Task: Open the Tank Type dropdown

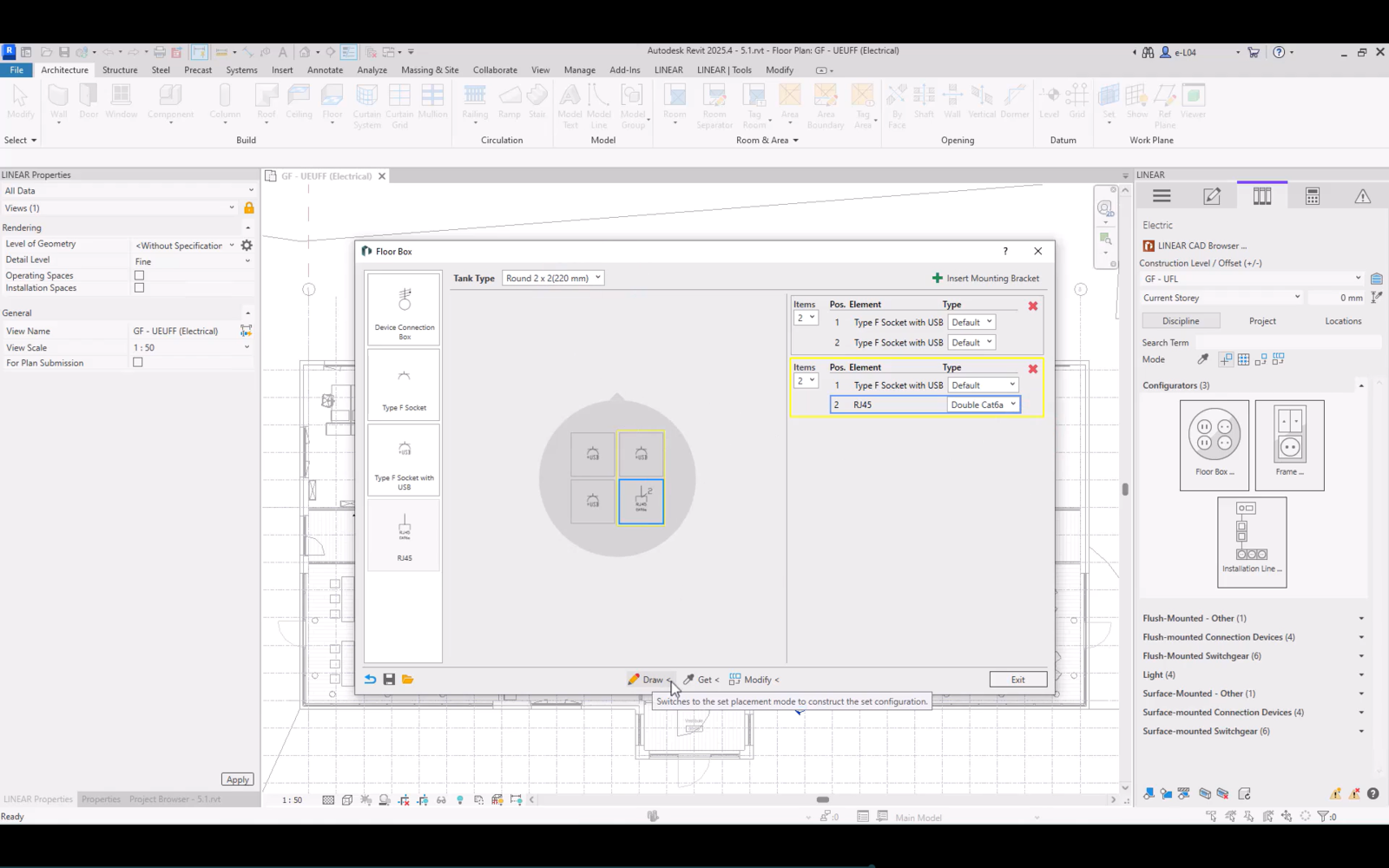Action: (553, 279)
